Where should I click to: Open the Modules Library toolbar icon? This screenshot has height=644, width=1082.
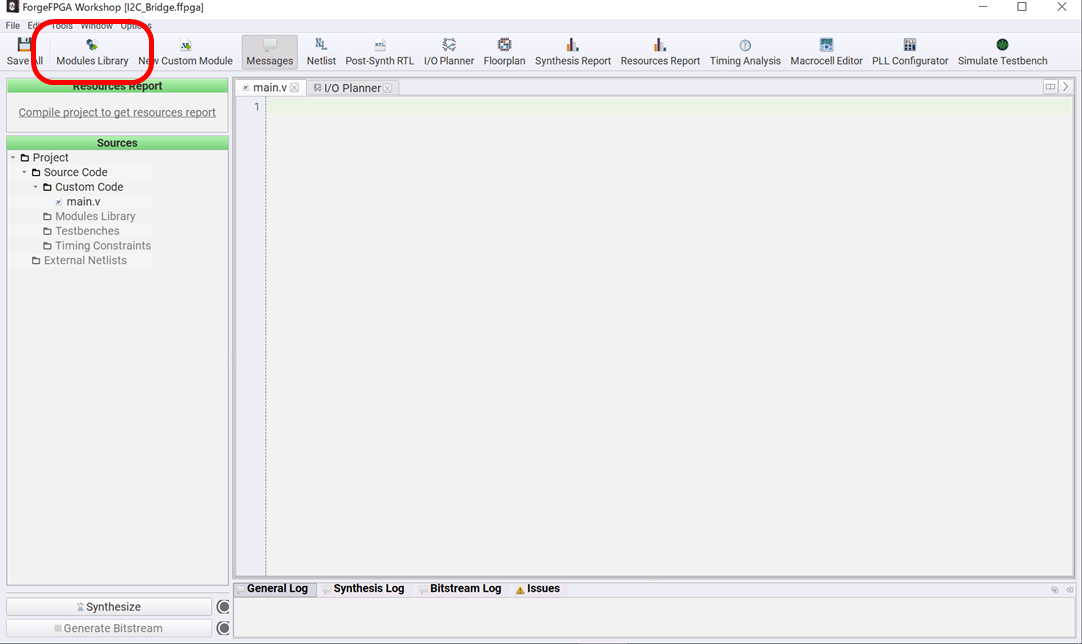pos(92,52)
